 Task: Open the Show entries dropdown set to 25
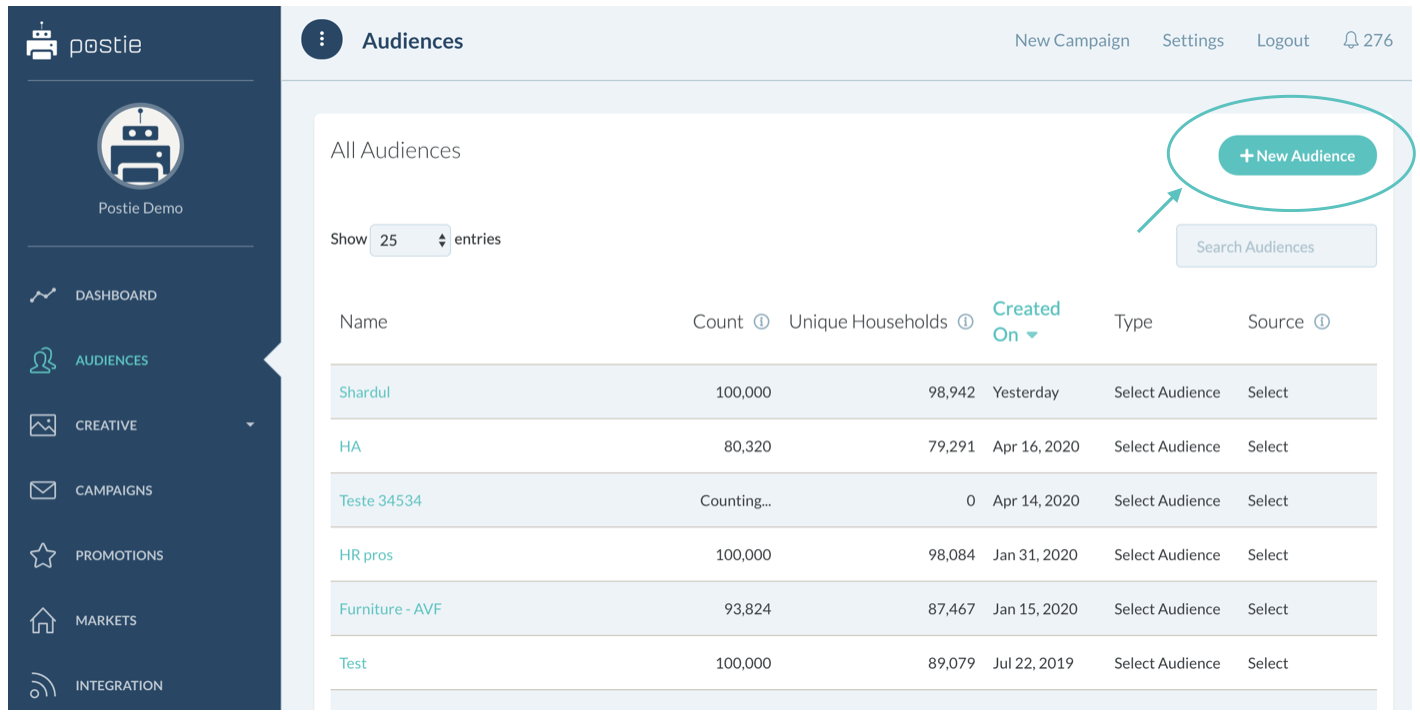(x=410, y=240)
